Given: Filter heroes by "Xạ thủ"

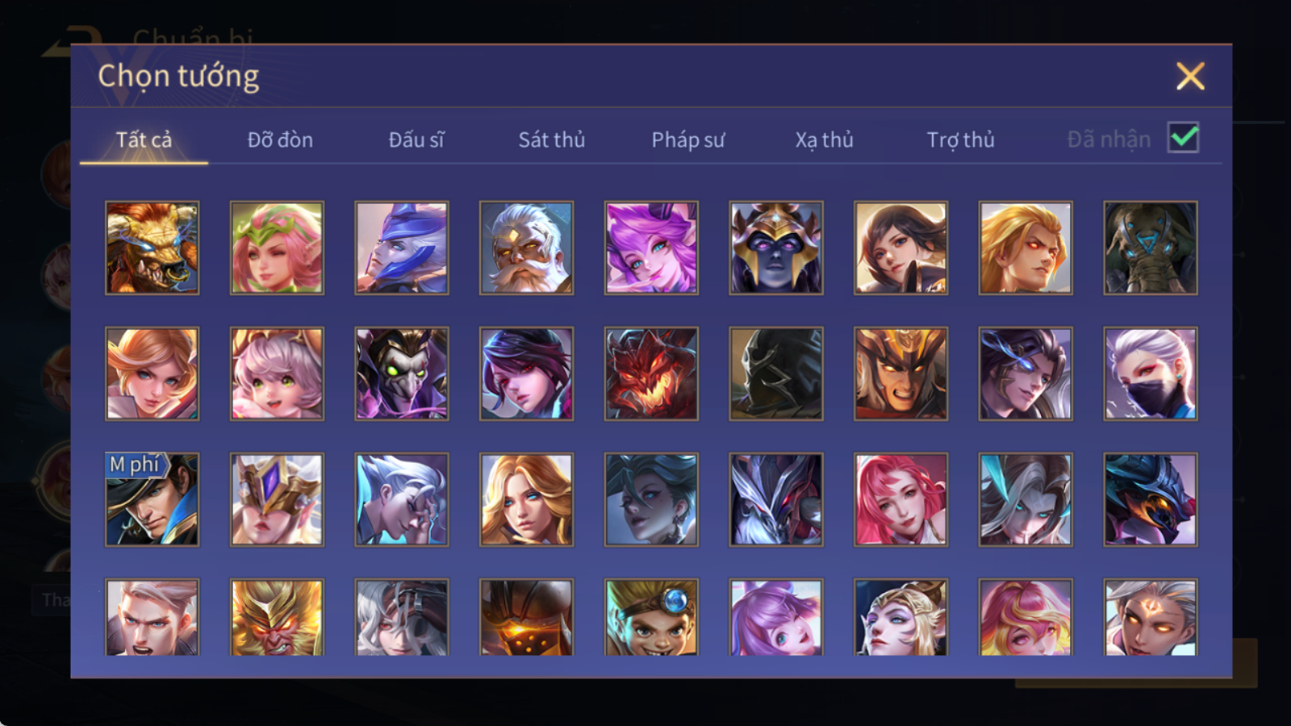Looking at the screenshot, I should tap(824, 140).
